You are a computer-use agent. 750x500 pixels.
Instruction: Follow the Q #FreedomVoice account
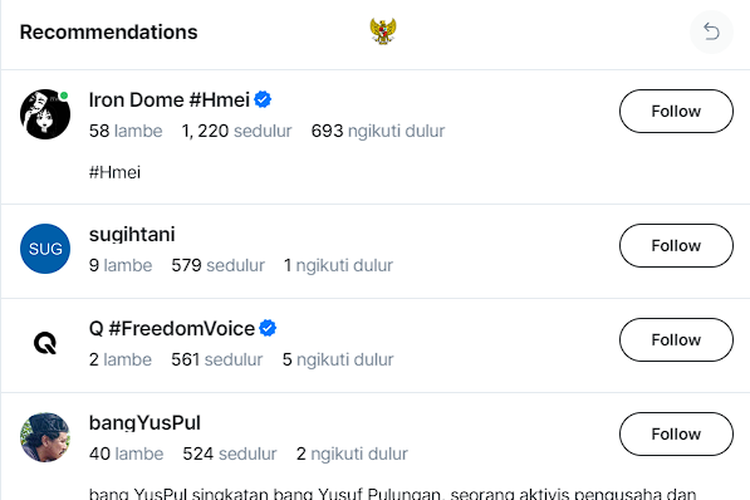[x=676, y=339]
